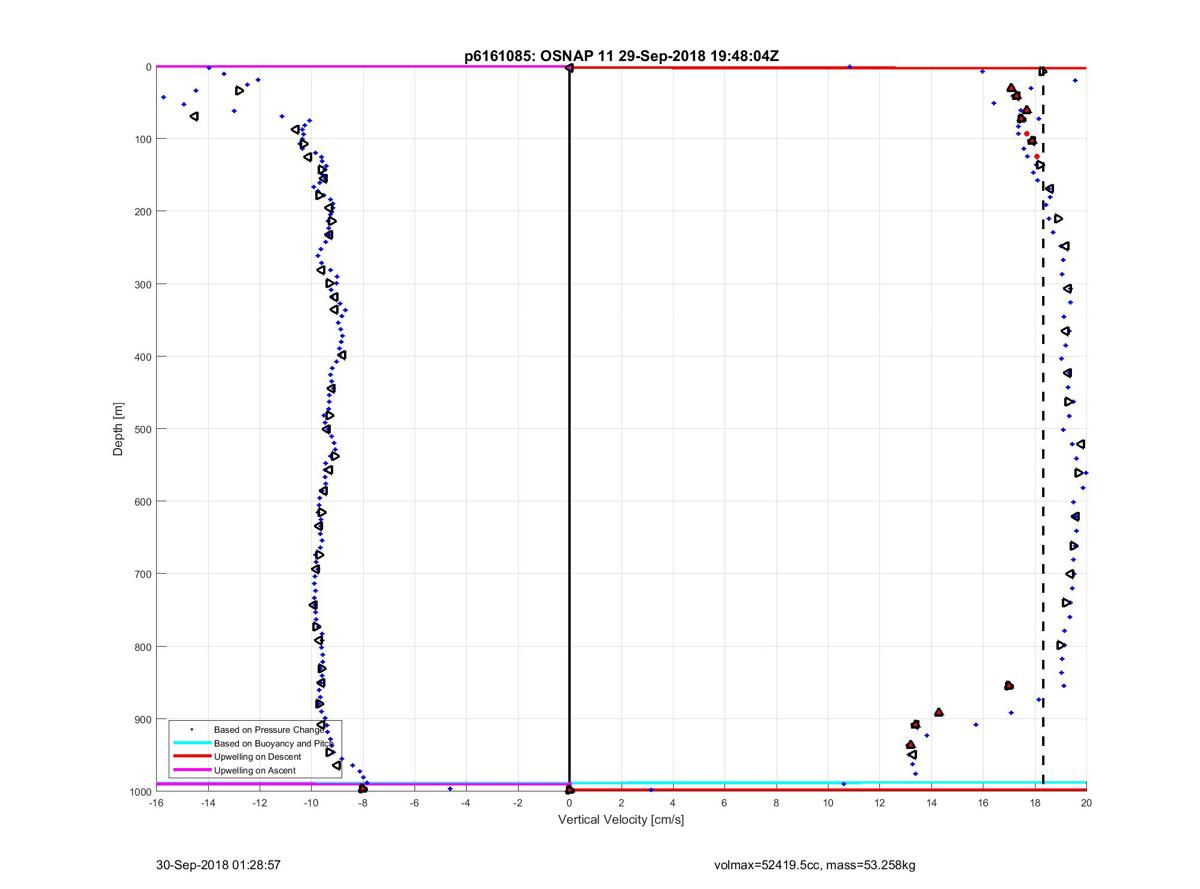This screenshot has height=889, width=1200.
Task: Click the '18' tick label on the velocity axis
Action: 1035,802
